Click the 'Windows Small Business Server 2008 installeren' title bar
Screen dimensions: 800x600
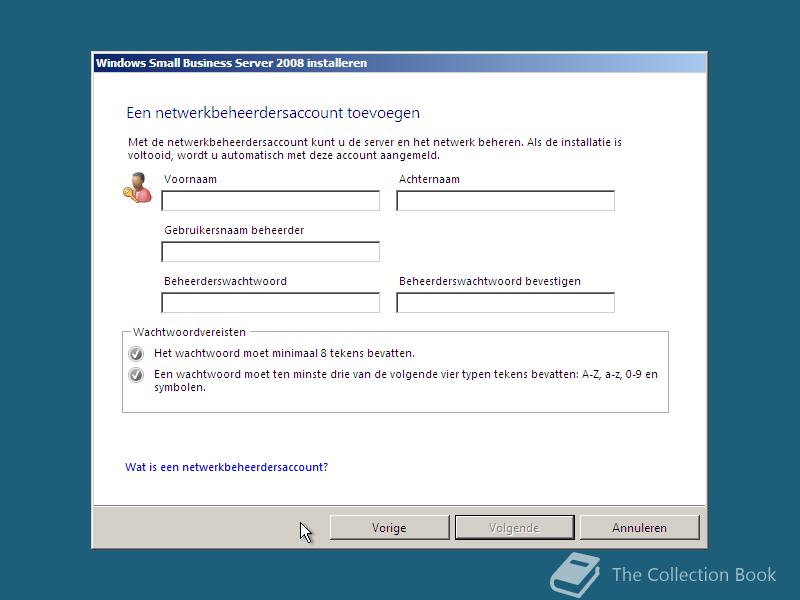[x=399, y=63]
